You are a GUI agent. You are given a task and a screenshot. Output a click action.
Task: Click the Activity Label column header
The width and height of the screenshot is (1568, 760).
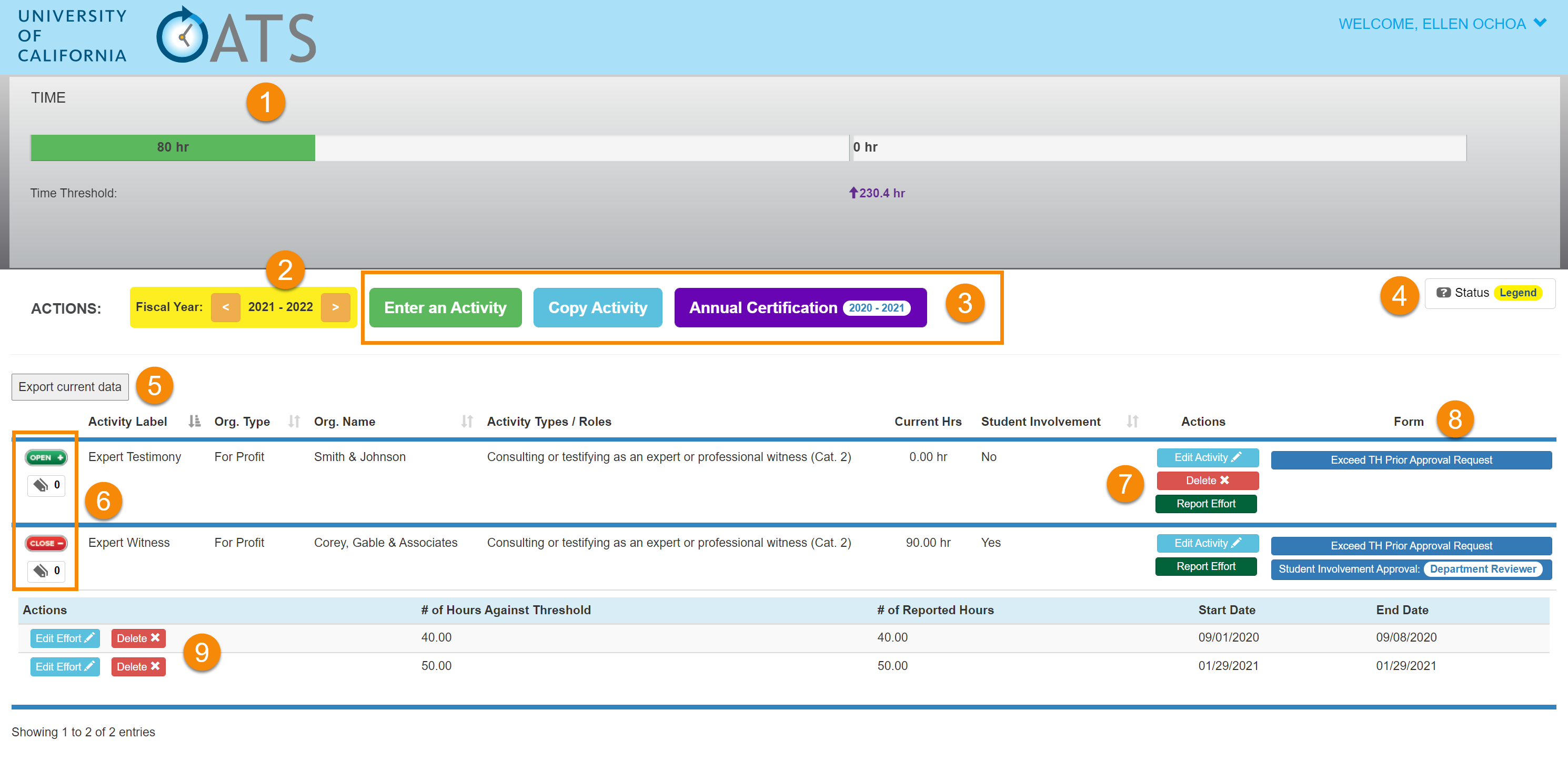tap(127, 422)
